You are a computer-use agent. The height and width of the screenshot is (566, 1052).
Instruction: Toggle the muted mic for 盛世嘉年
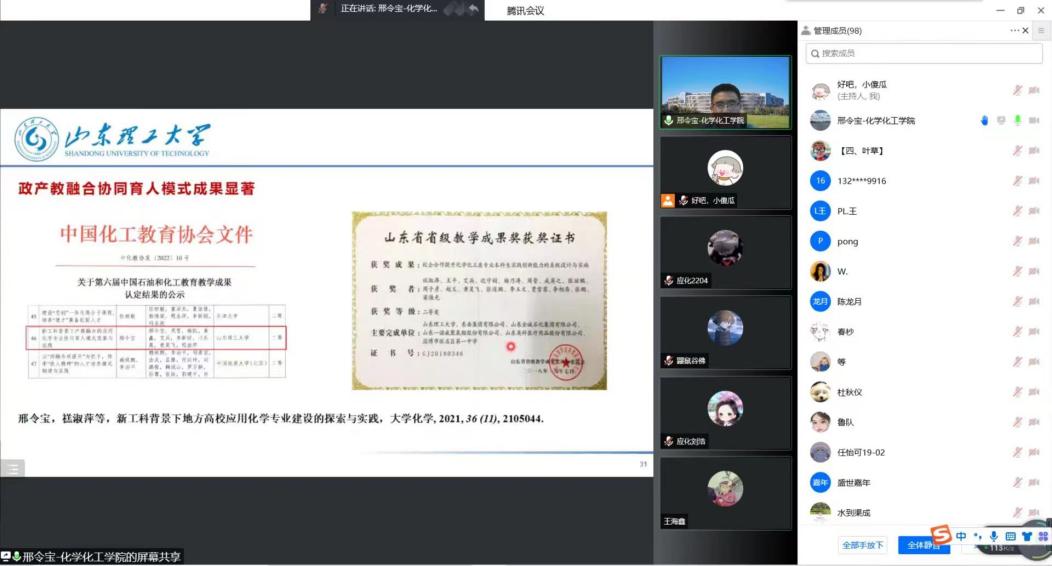coord(1017,483)
